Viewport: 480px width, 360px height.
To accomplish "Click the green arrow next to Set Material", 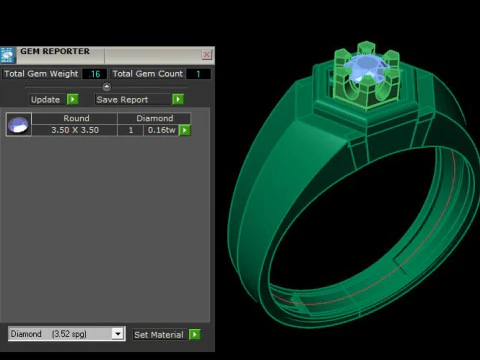I will pos(195,334).
